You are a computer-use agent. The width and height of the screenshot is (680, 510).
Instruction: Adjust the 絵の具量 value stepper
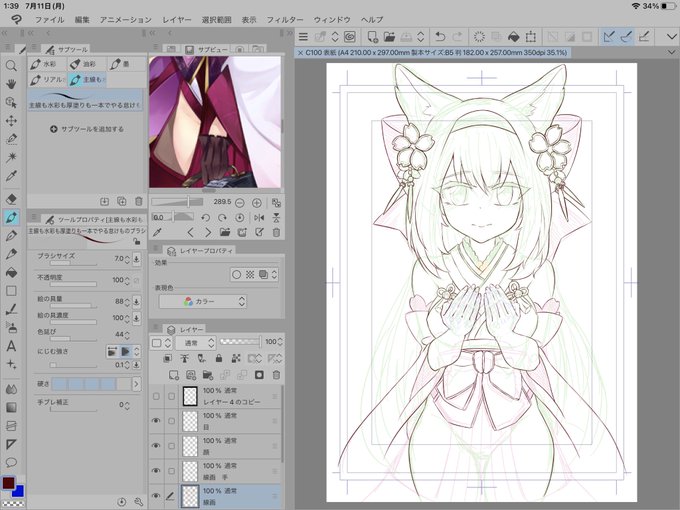click(127, 302)
